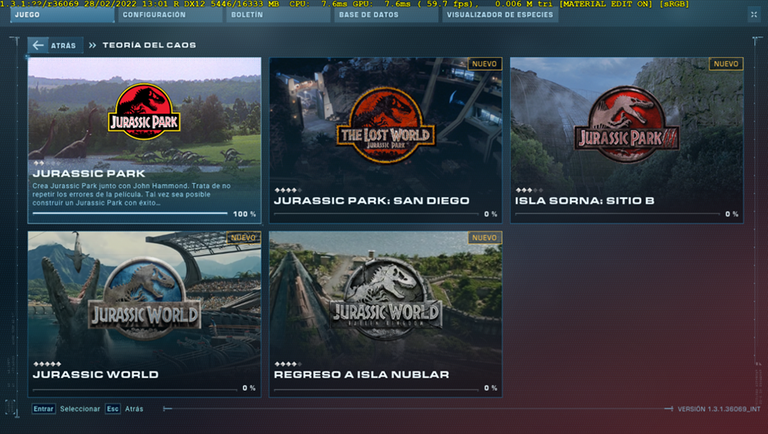The height and width of the screenshot is (434, 768).
Task: Click the Atrás label beside Esc
Action: click(x=134, y=409)
